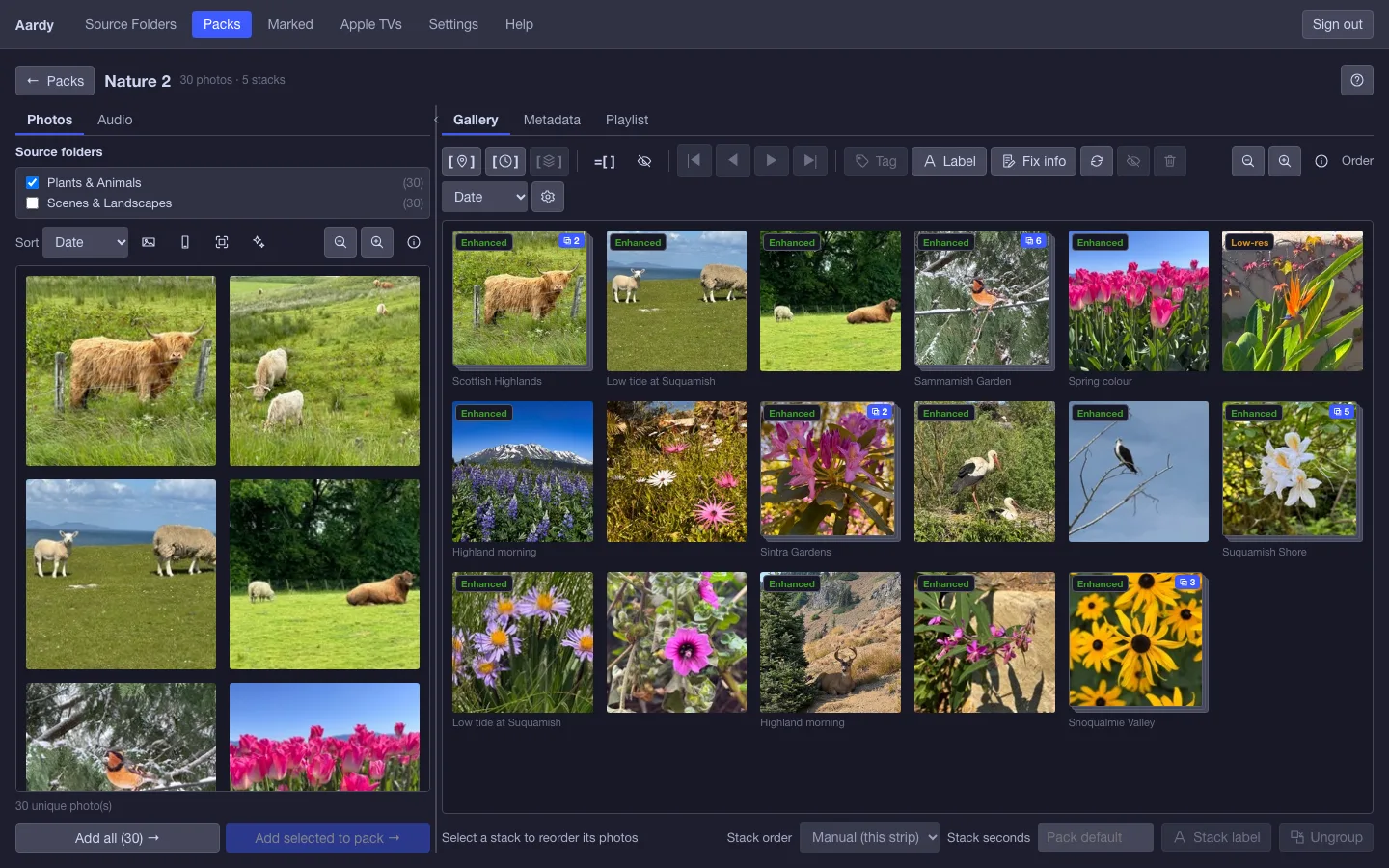Viewport: 1389px width, 868px height.
Task: Click the highland cow photo in the source list
Action: pos(121,371)
